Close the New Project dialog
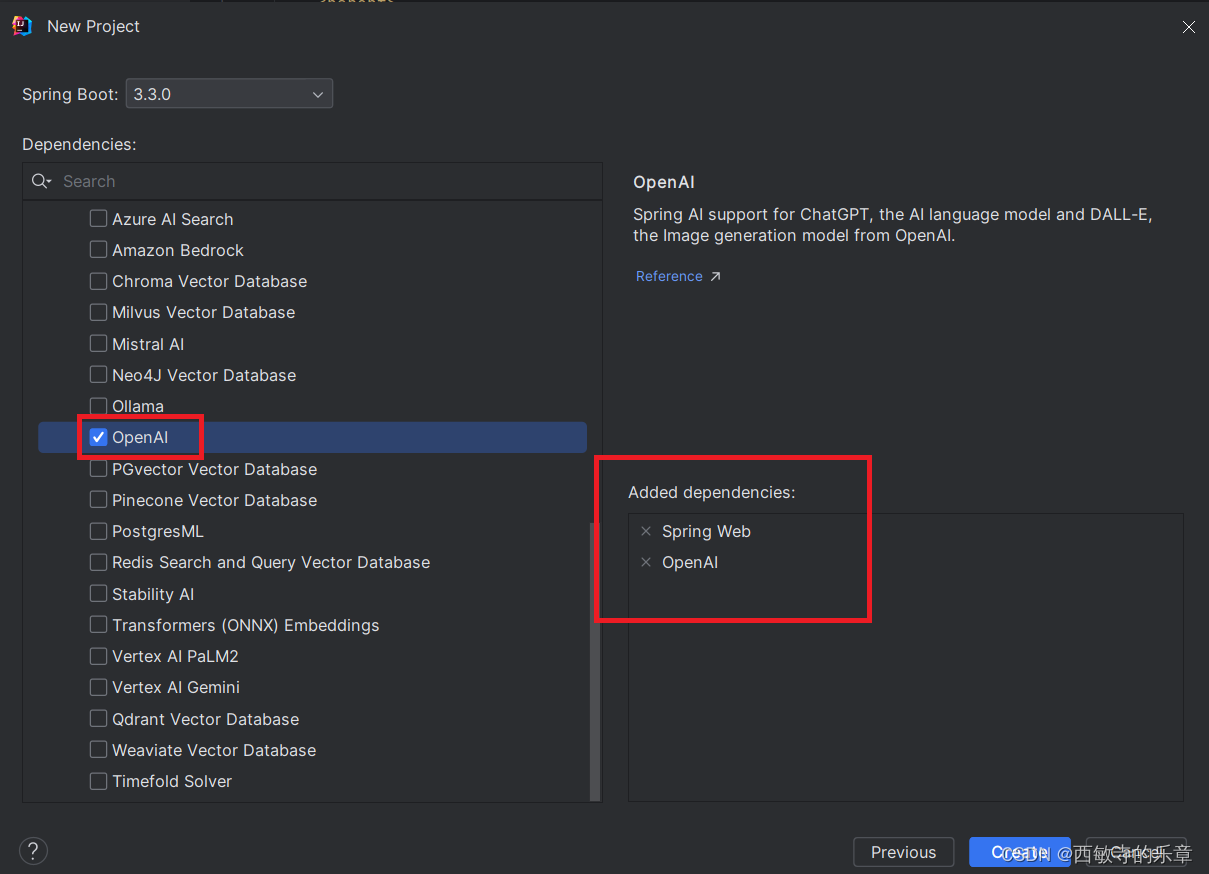The image size is (1209, 874). tap(1188, 27)
